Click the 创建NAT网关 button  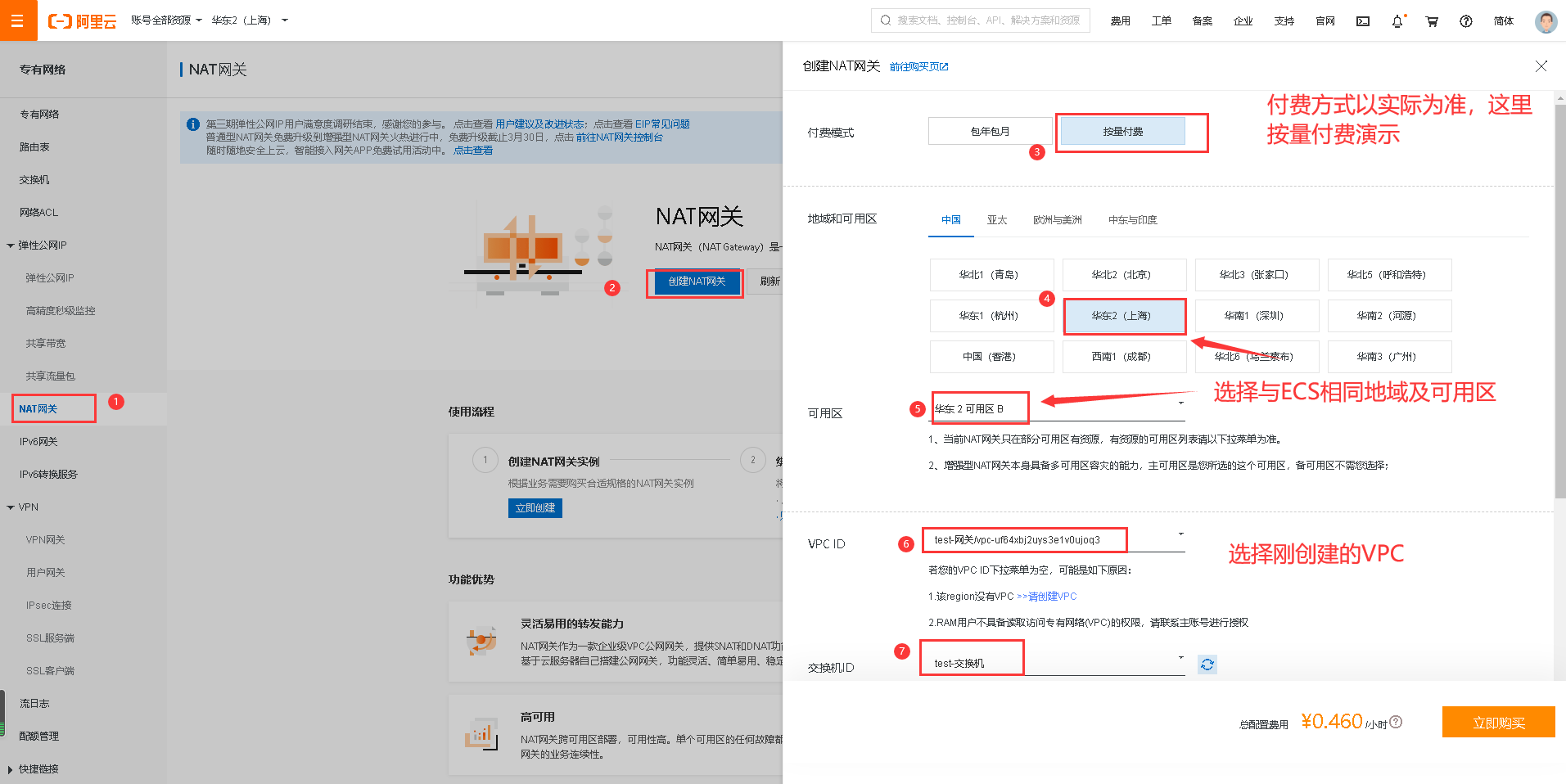(x=697, y=282)
